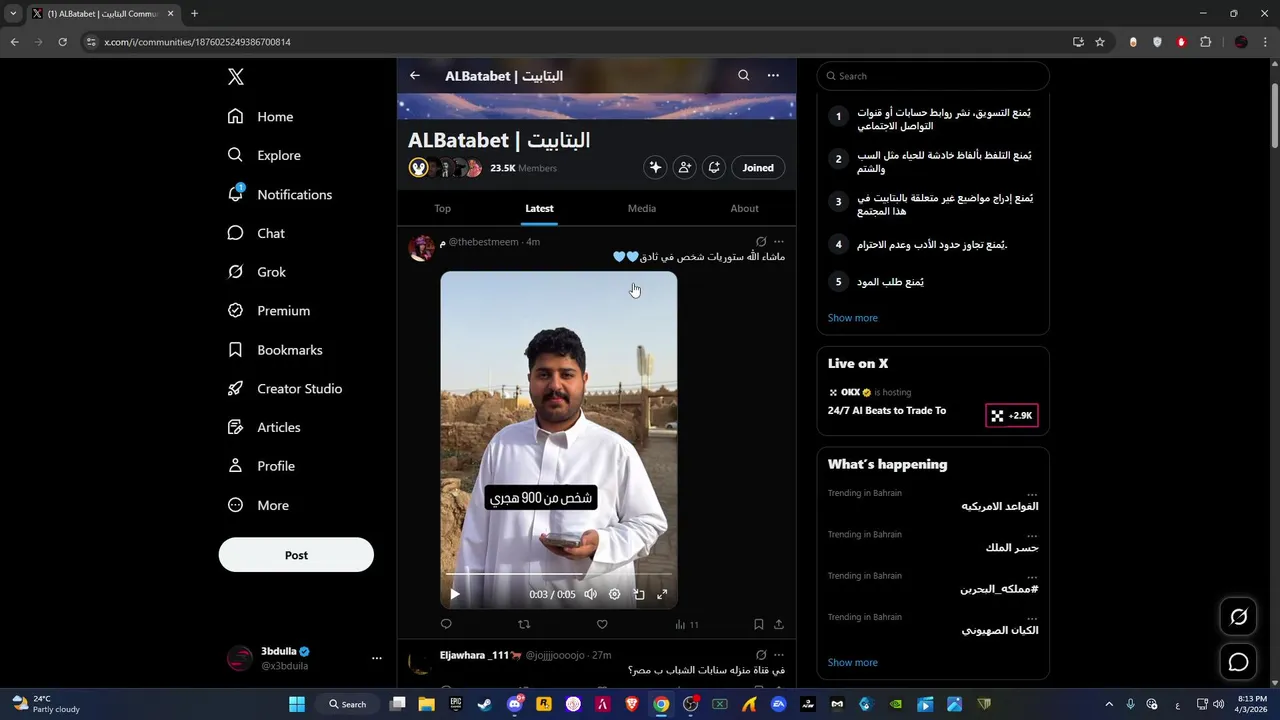1280x720 pixels.
Task: Open the trending topic #مملكه_البحرين
Action: tap(999, 589)
